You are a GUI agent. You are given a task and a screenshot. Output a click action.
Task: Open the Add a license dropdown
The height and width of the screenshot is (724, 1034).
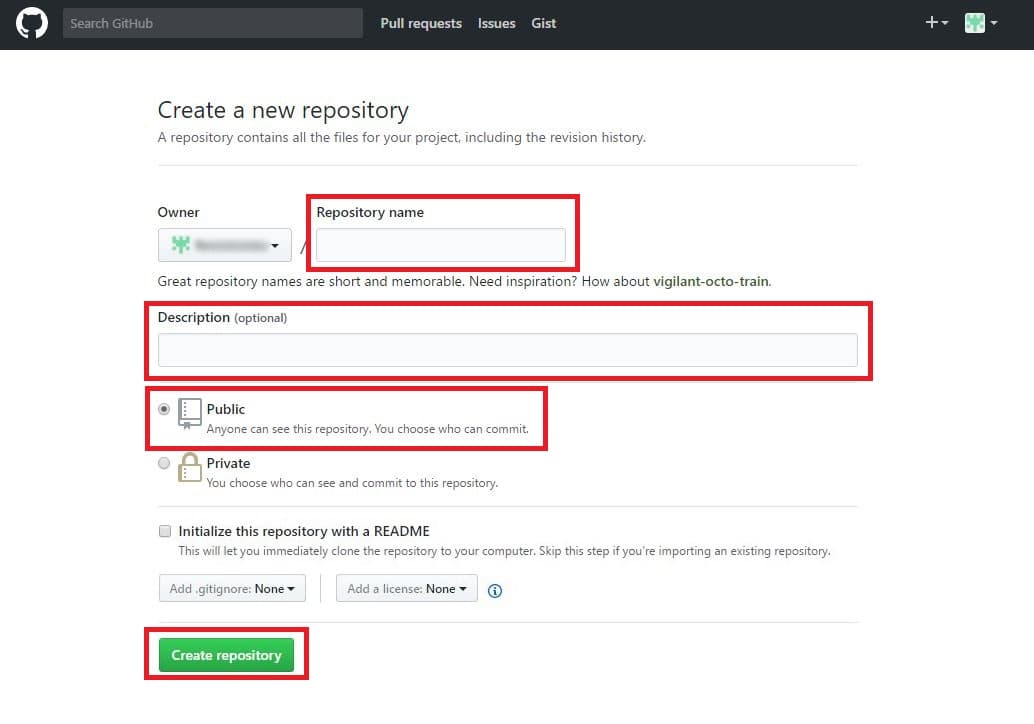tap(407, 589)
